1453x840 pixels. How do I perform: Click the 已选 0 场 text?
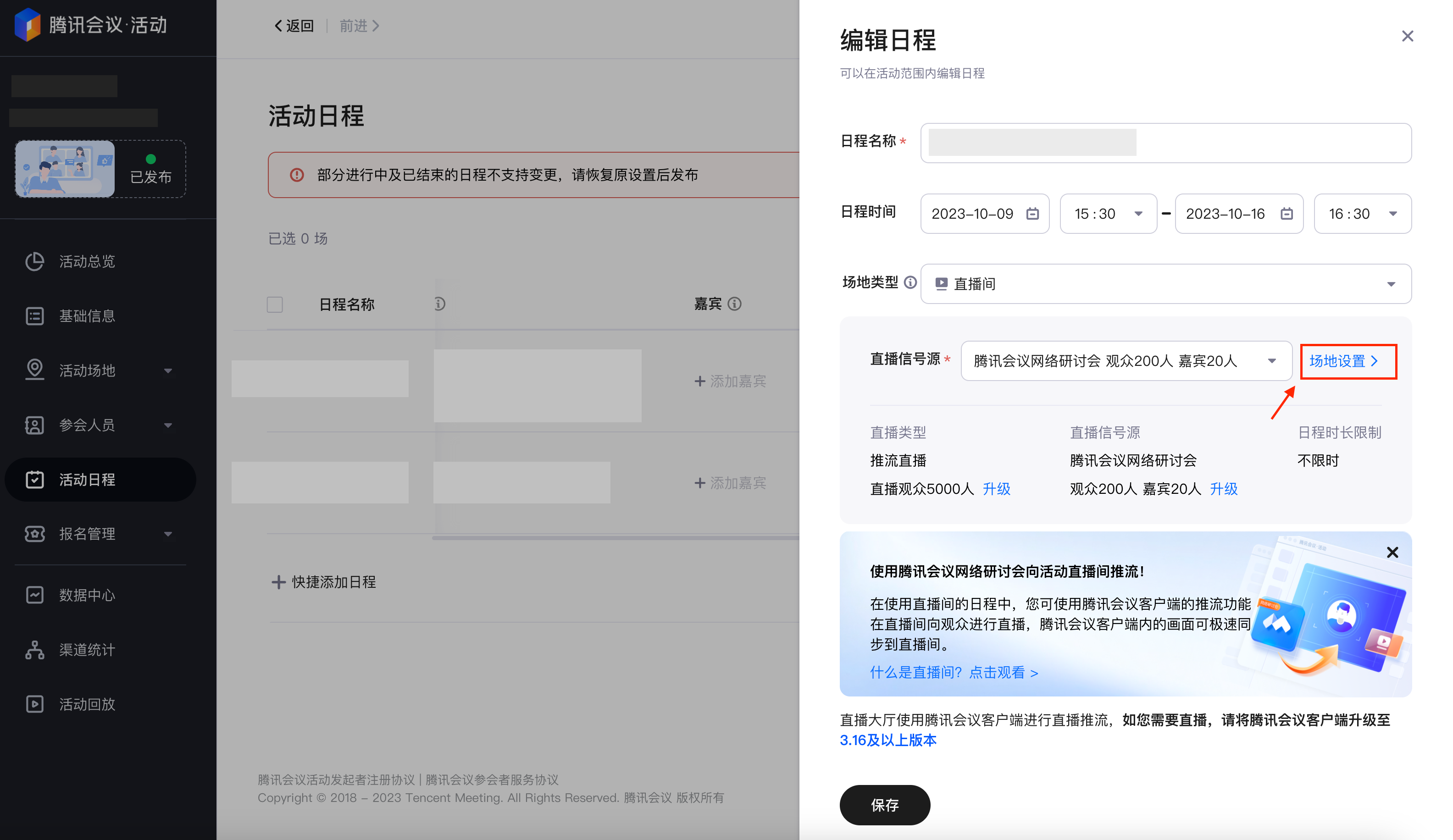click(298, 239)
